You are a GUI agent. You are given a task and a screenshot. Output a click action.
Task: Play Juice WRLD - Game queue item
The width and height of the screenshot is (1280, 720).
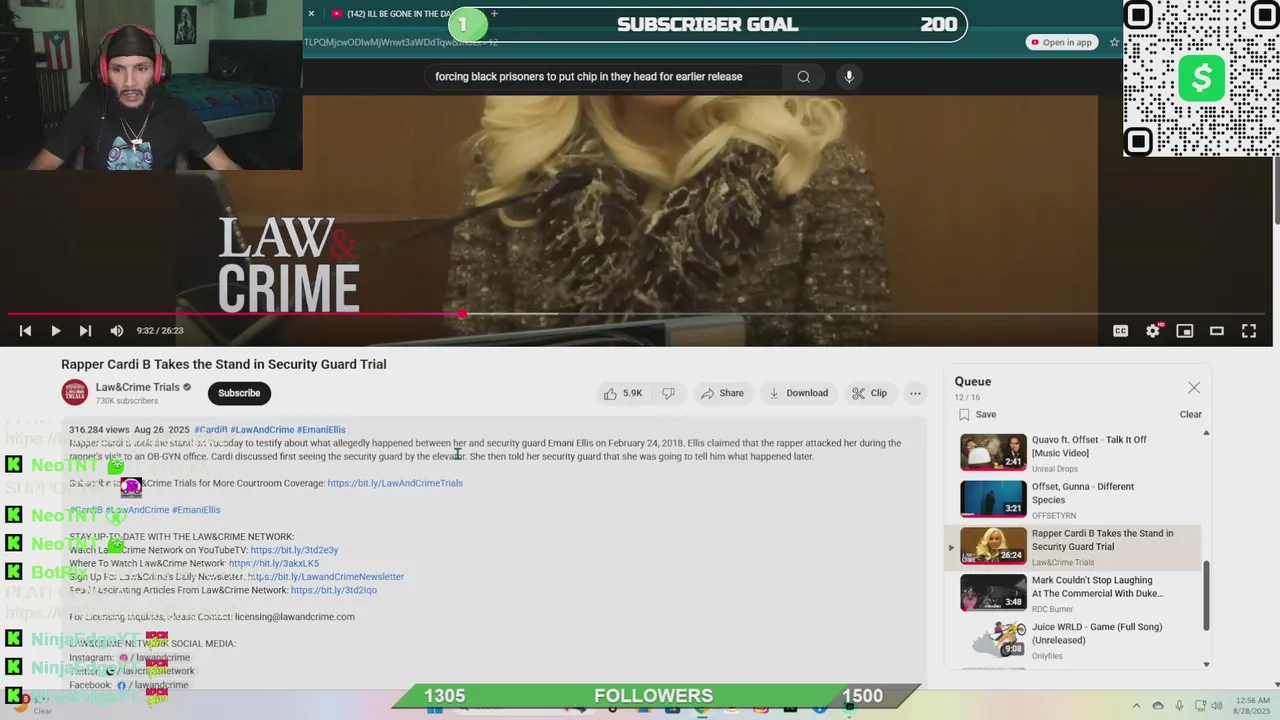click(x=1073, y=640)
